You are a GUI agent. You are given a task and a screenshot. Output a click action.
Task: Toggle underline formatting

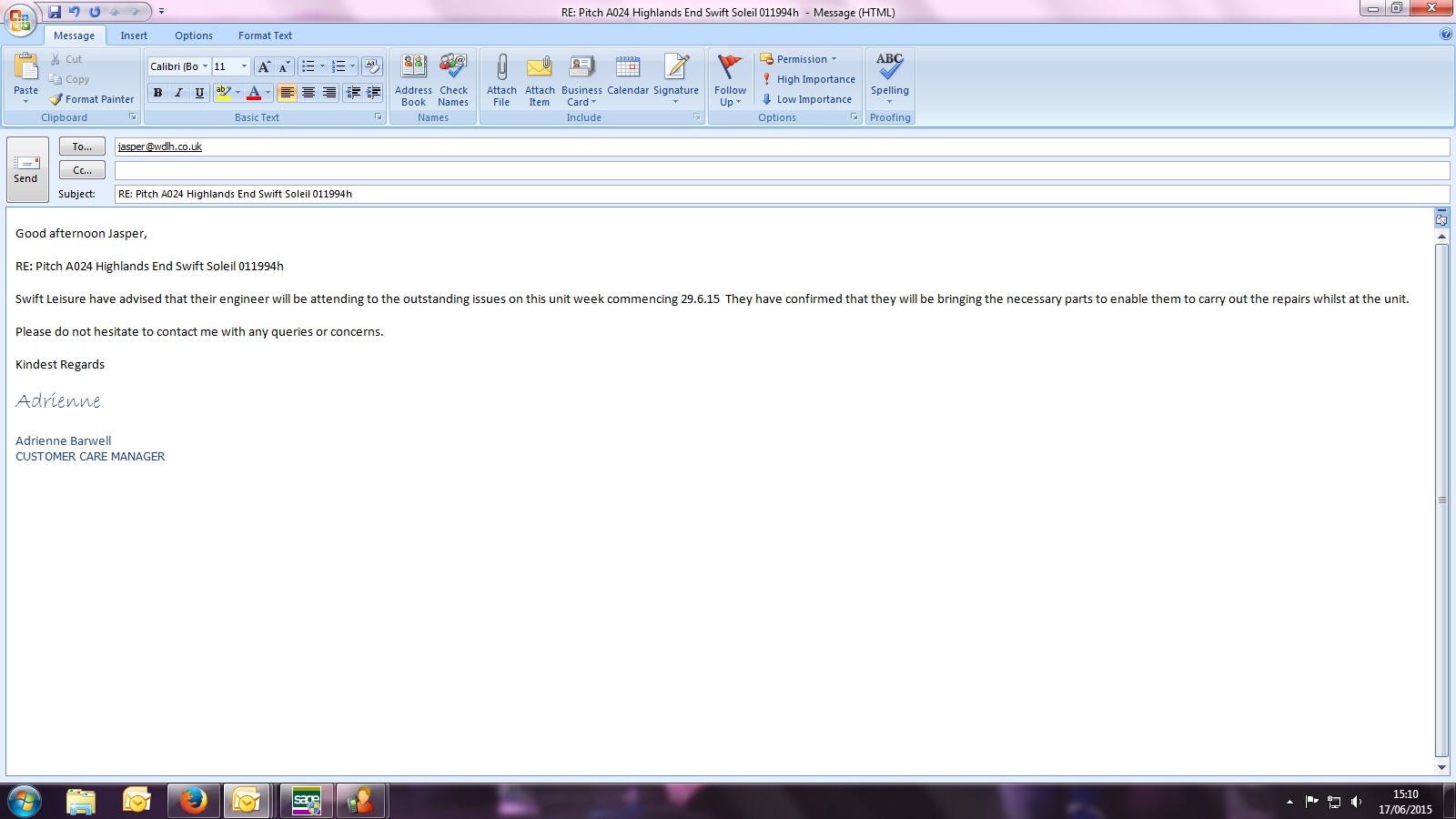point(199,92)
